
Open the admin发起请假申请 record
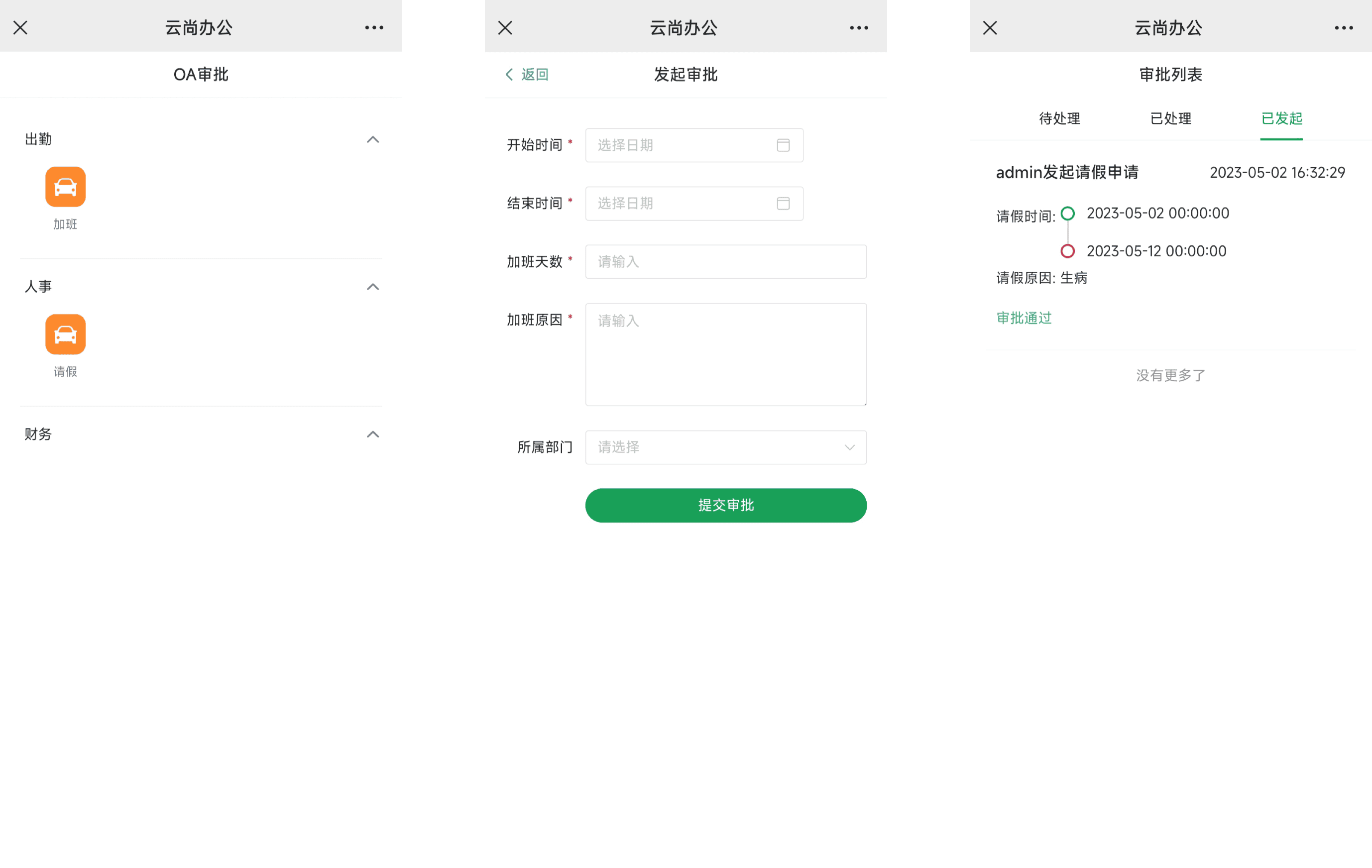coord(1067,172)
